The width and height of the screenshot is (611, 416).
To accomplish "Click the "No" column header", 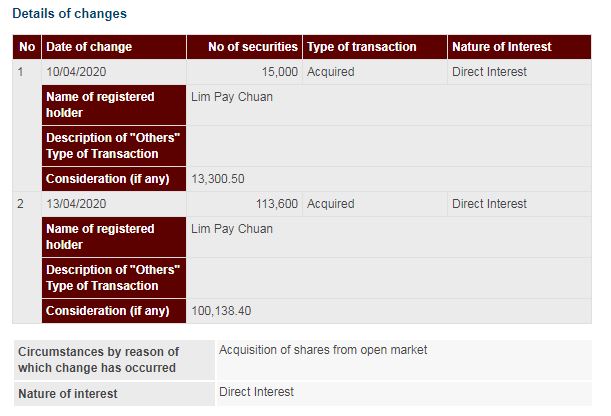I will [x=27, y=47].
